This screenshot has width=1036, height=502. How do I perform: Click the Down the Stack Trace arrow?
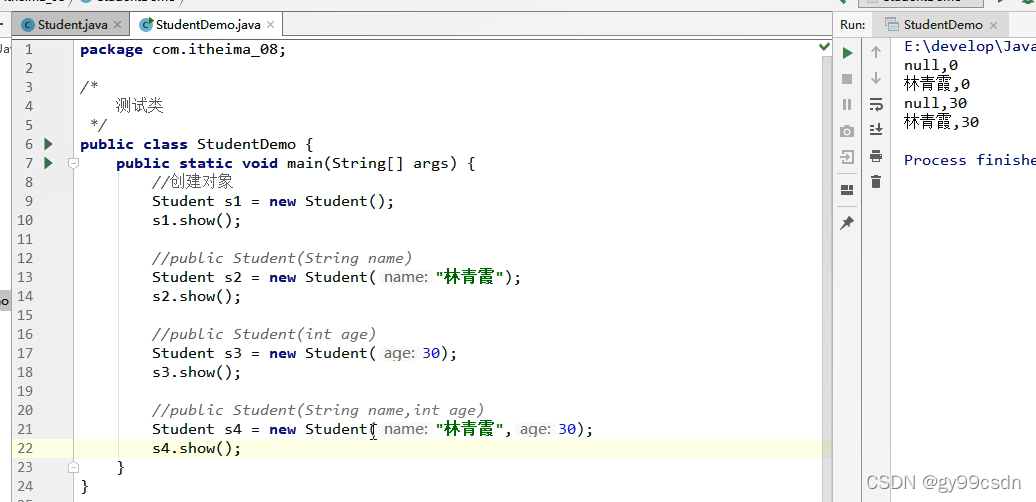[x=876, y=78]
